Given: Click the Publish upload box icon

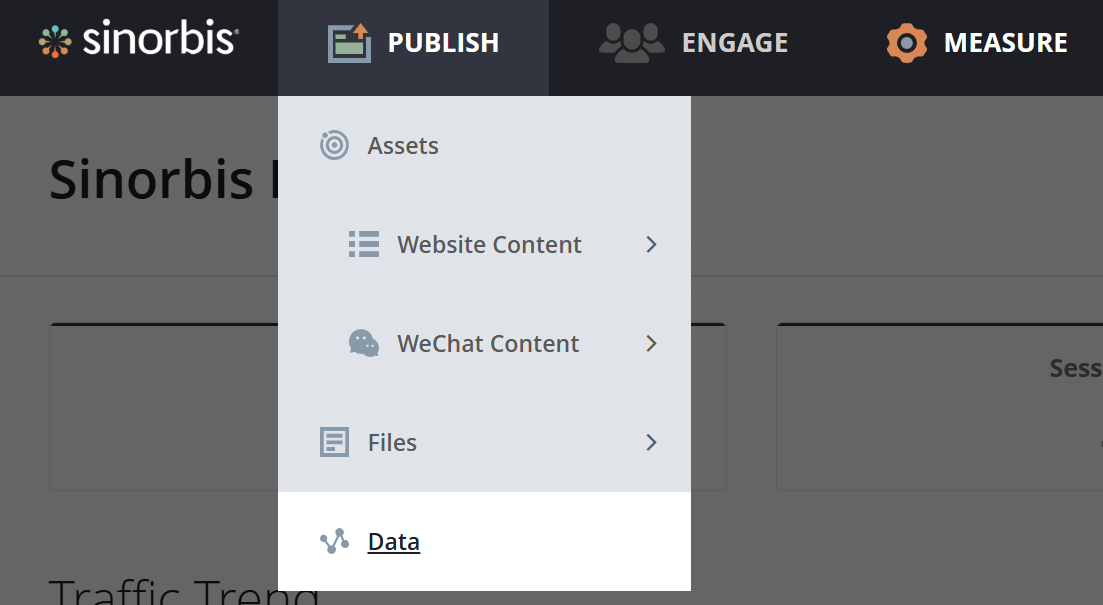Looking at the screenshot, I should tap(349, 43).
